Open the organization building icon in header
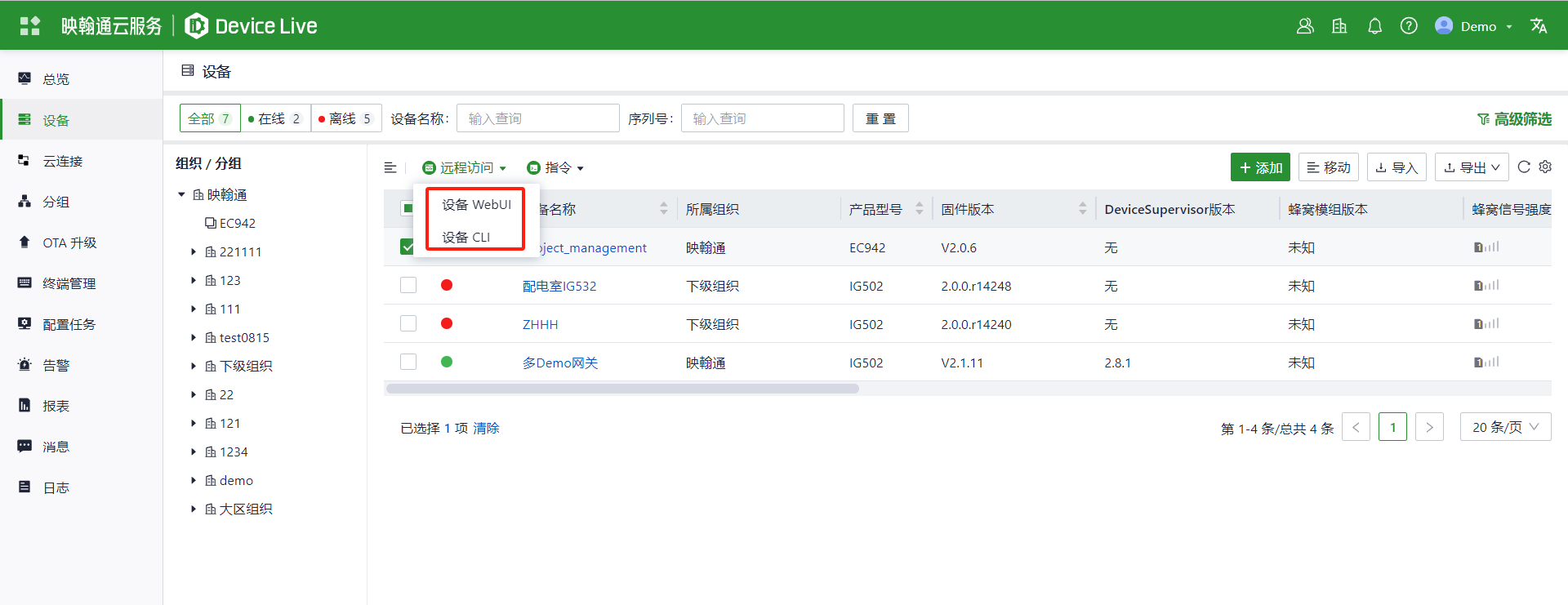Viewport: 1568px width, 605px height. tap(1339, 26)
